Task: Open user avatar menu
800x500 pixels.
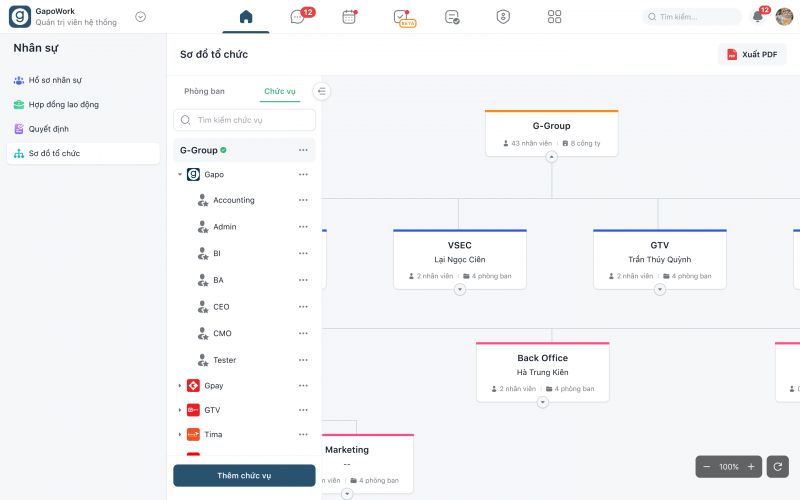Action: pyautogui.click(x=784, y=17)
